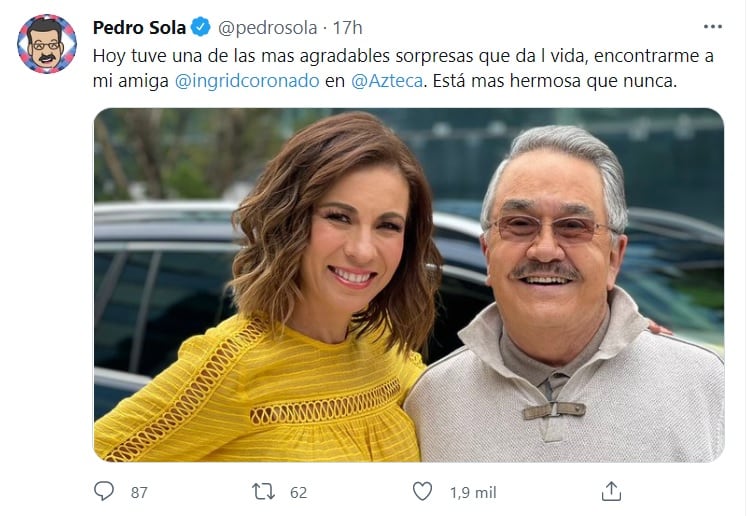The image size is (747, 516).
Task: Click the tweet text starting "Hoy tuve"
Action: [403, 69]
